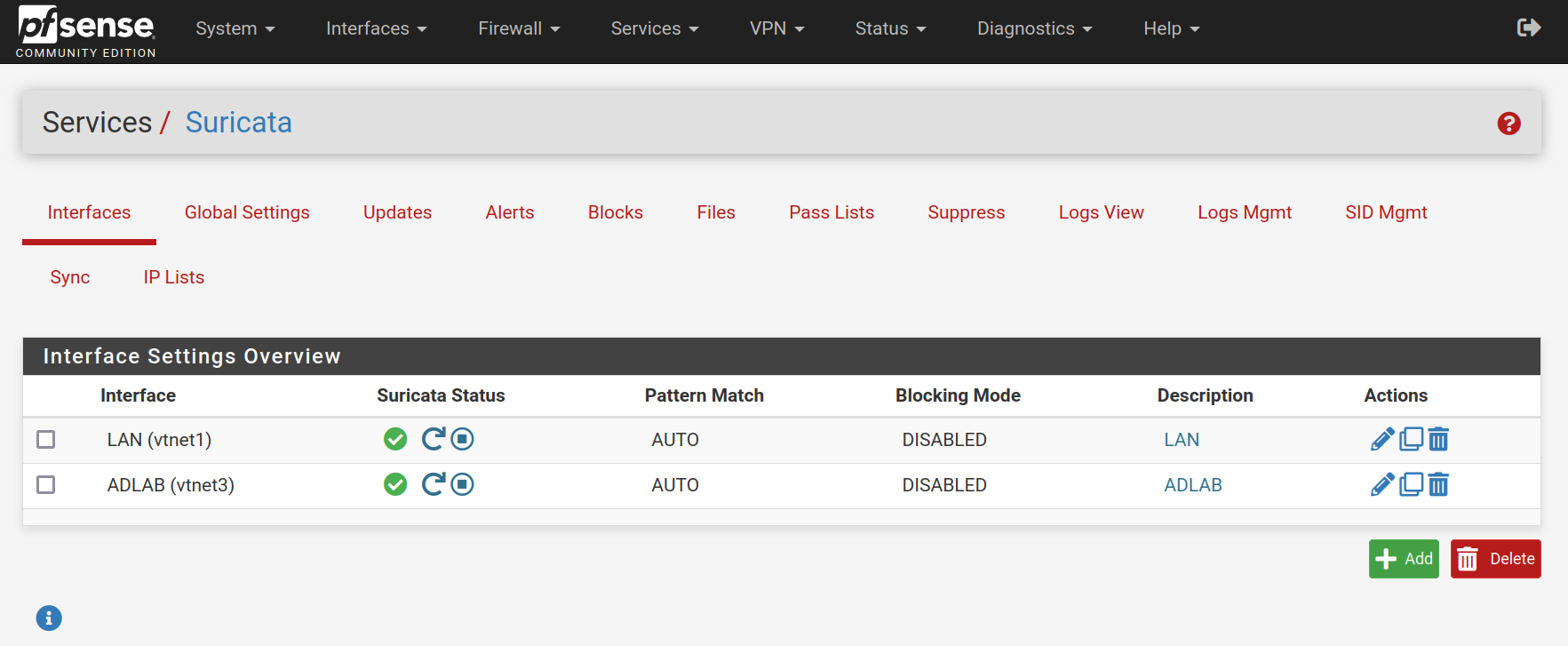1568x646 pixels.
Task: Click the blue info icon at bottom
Action: (x=49, y=618)
